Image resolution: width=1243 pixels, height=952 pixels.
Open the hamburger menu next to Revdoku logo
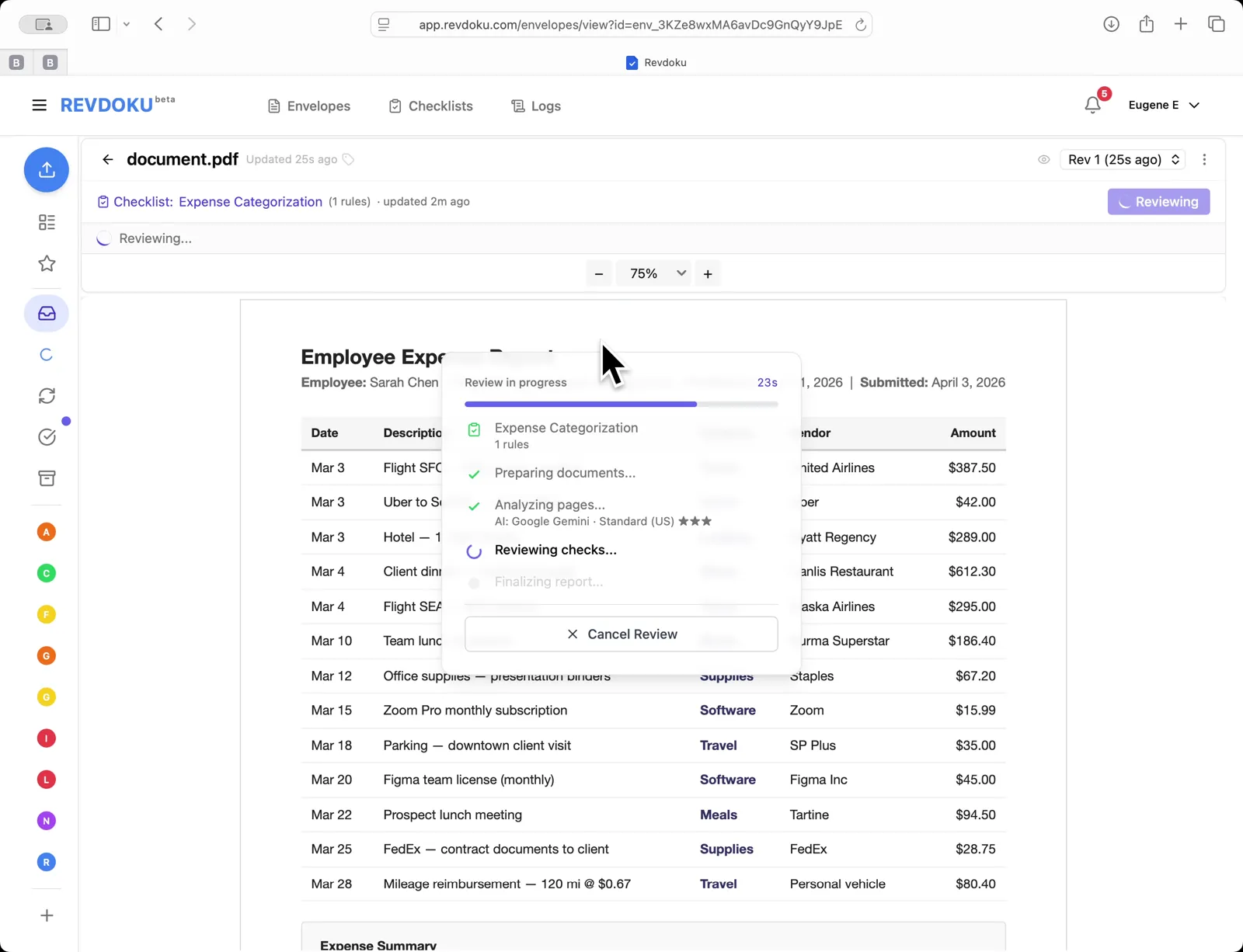[x=39, y=106]
